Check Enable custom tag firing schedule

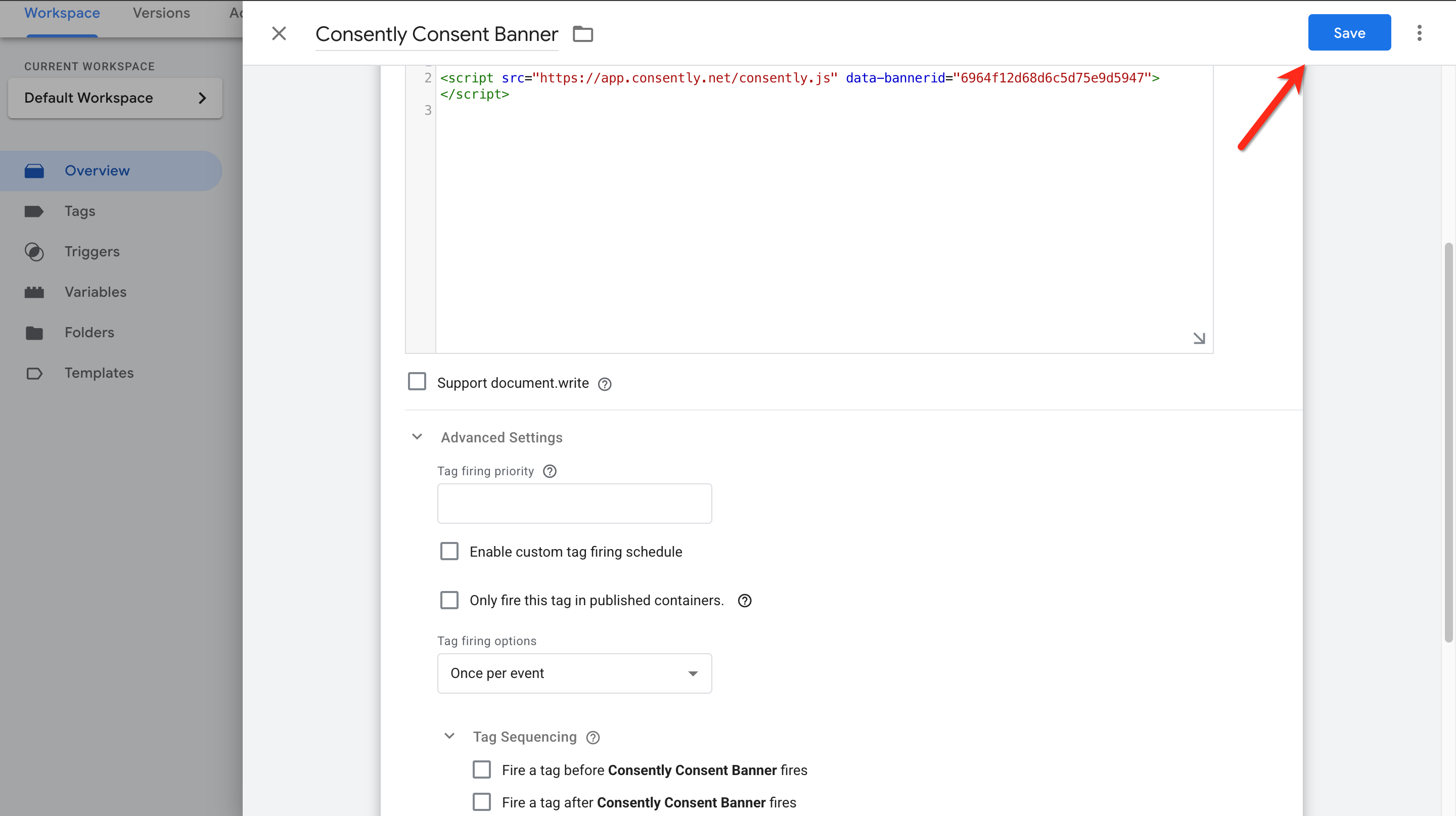449,551
